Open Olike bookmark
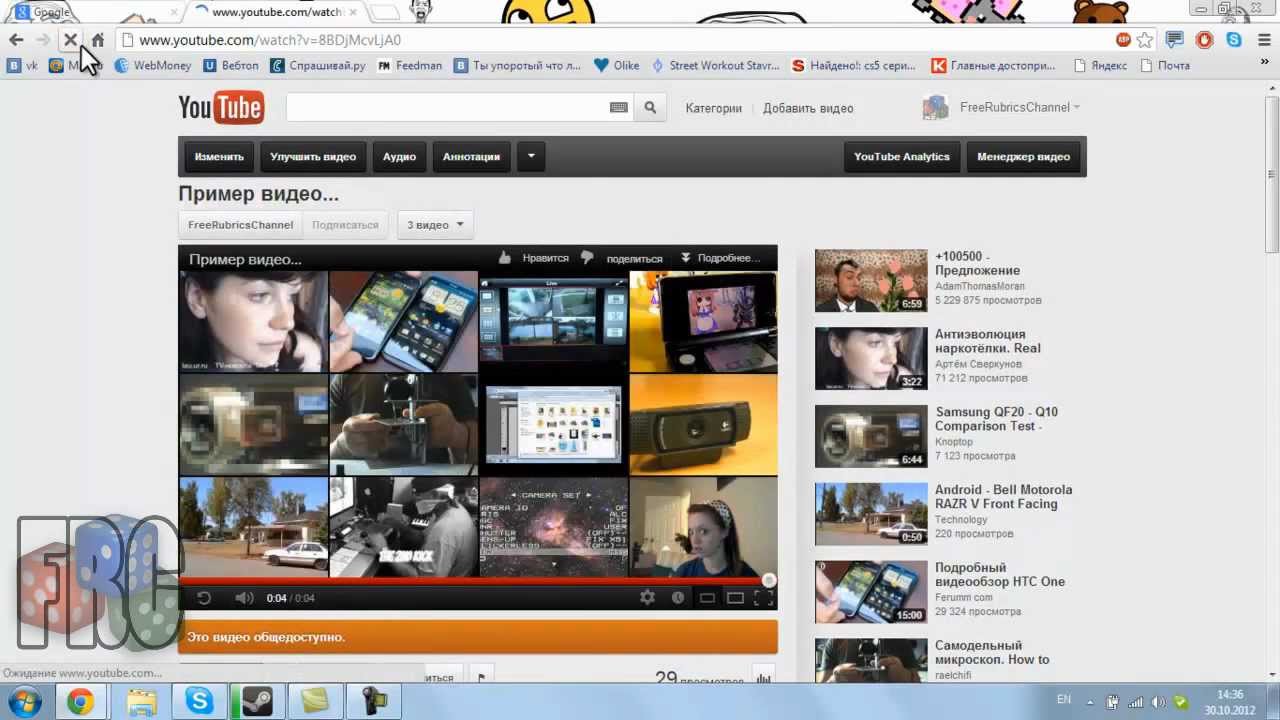1280x720 pixels. [x=616, y=65]
